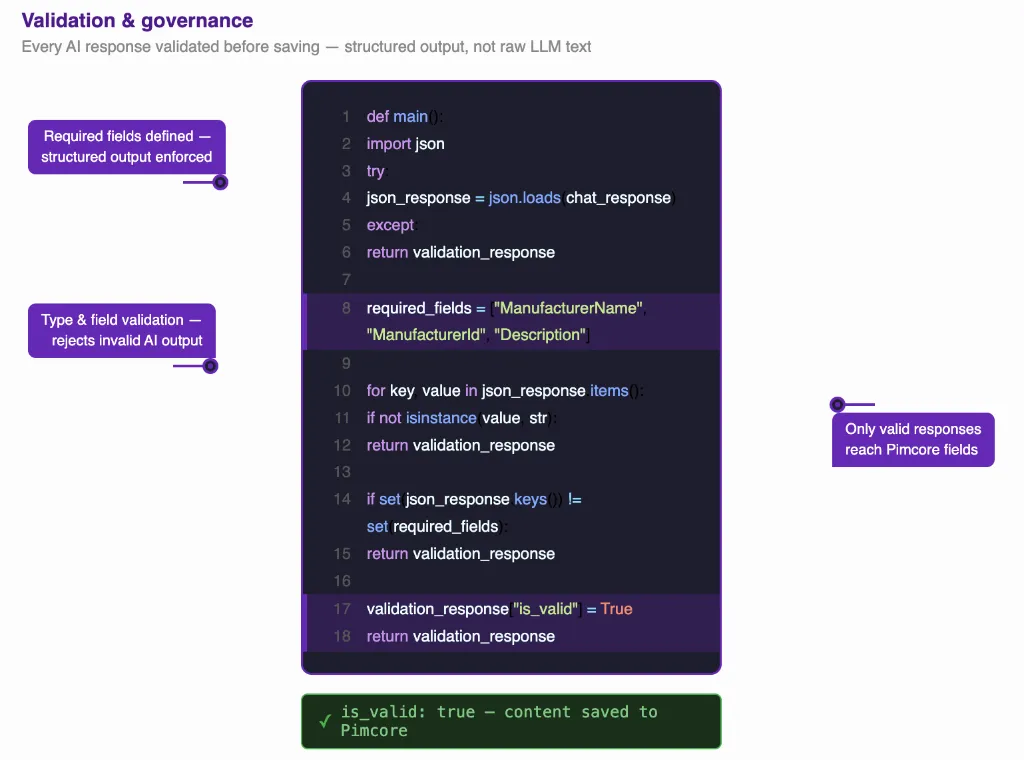Select the Required fields defined callout
Screen dimensions: 1024x760
(x=127, y=147)
